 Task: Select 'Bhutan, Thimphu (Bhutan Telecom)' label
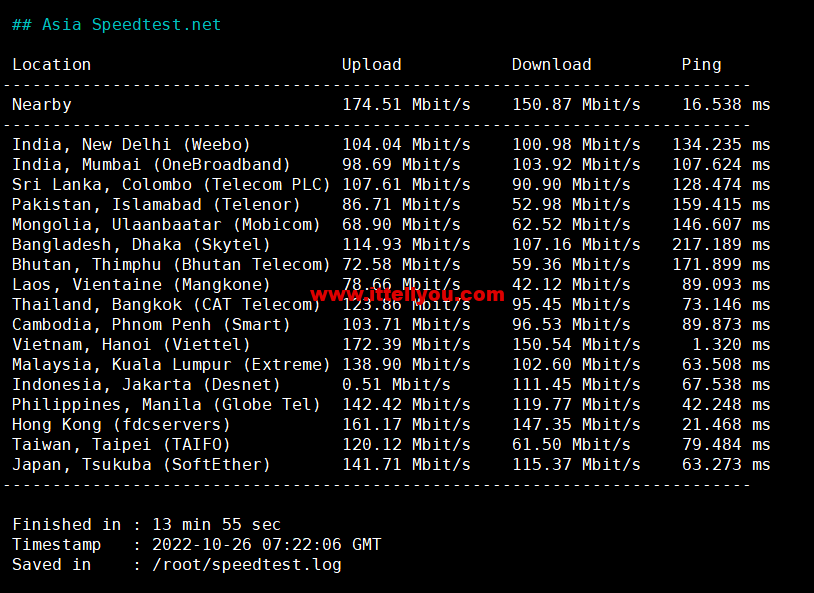tap(171, 265)
